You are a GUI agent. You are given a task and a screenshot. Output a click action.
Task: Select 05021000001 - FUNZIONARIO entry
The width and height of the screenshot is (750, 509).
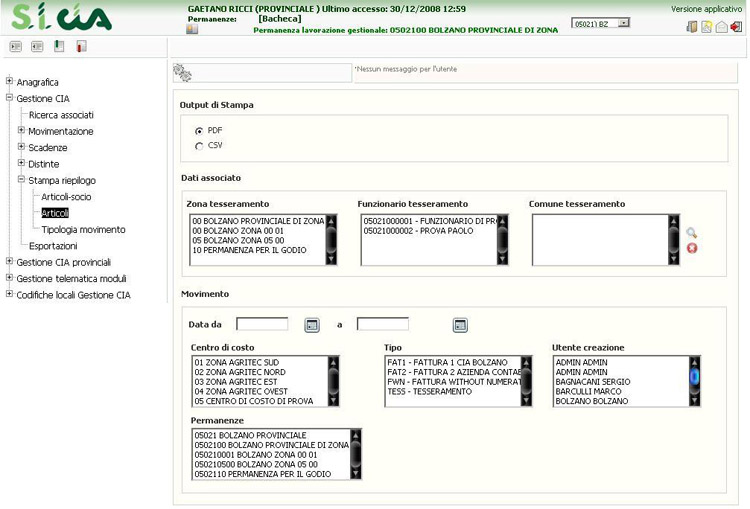[430, 221]
